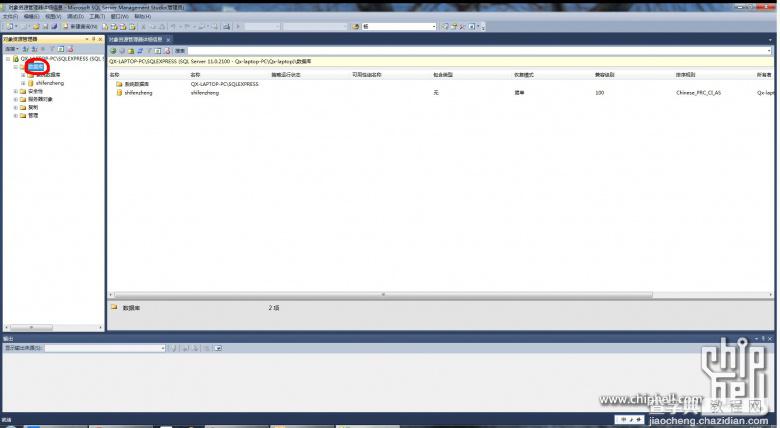The height and width of the screenshot is (428, 780).
Task: Click the 排序规则 column header
Action: (x=685, y=75)
